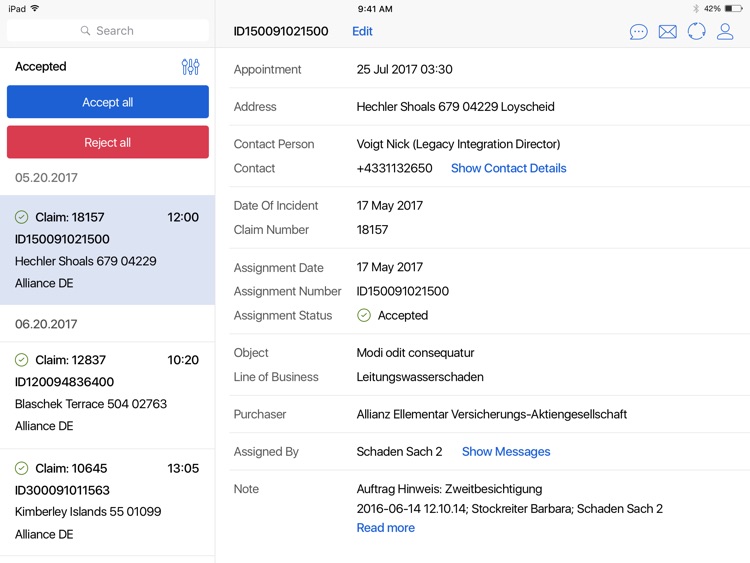Open the chat messages icon

tap(638, 32)
